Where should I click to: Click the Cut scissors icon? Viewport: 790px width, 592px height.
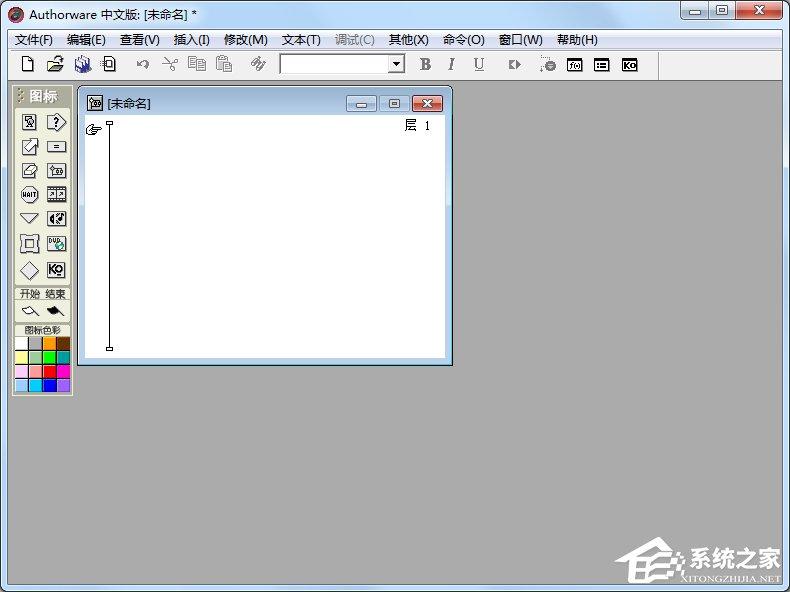point(170,64)
